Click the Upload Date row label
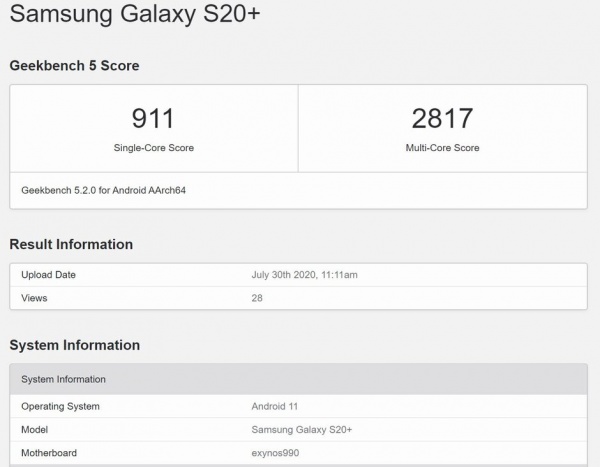The image size is (600, 467). (48, 275)
